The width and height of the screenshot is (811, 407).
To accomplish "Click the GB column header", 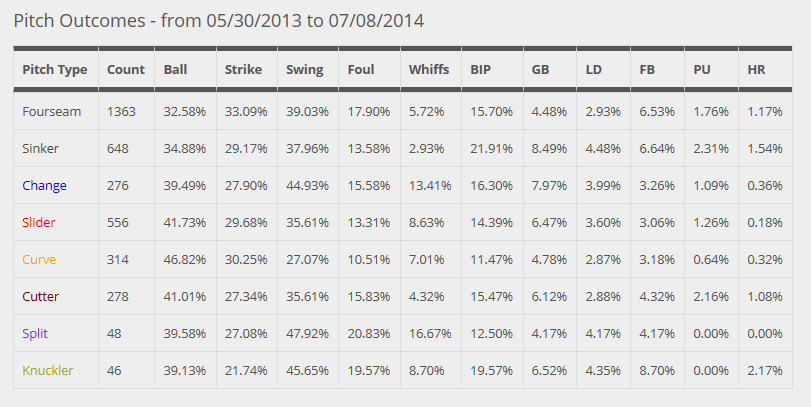I will 540,70.
